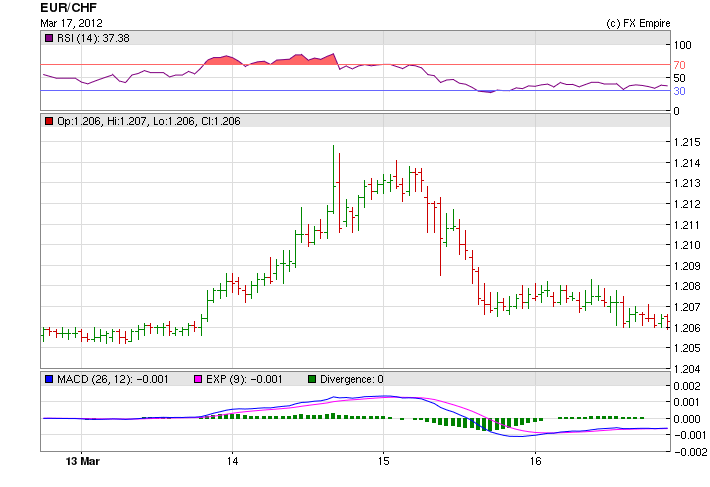
Task: Click the purple RSI legend swatch
Action: coord(49,38)
